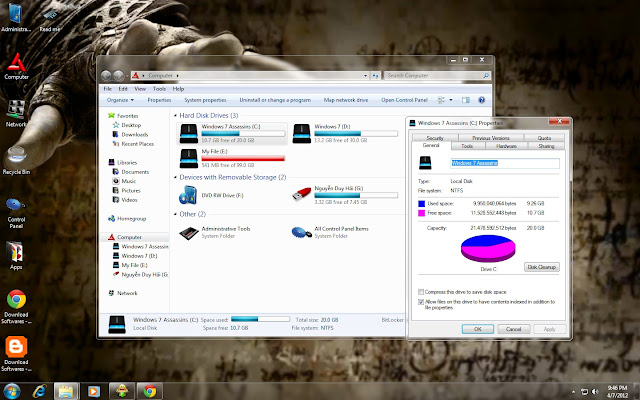Viewport: 640px width, 400px height.
Task: Select the Computer desktop icon
Action: 16,66
